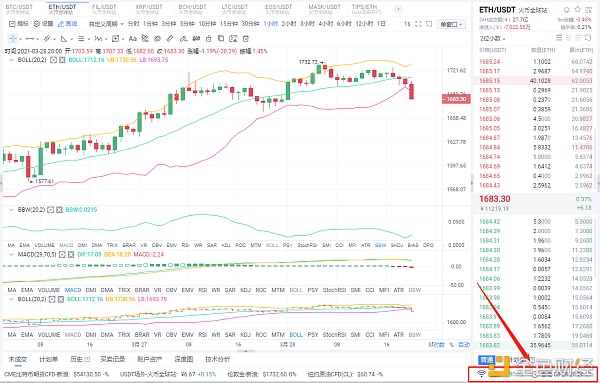Screen dimensions: 600x383
Task: Open the 账户资产 account assets tab
Action: tap(150, 359)
